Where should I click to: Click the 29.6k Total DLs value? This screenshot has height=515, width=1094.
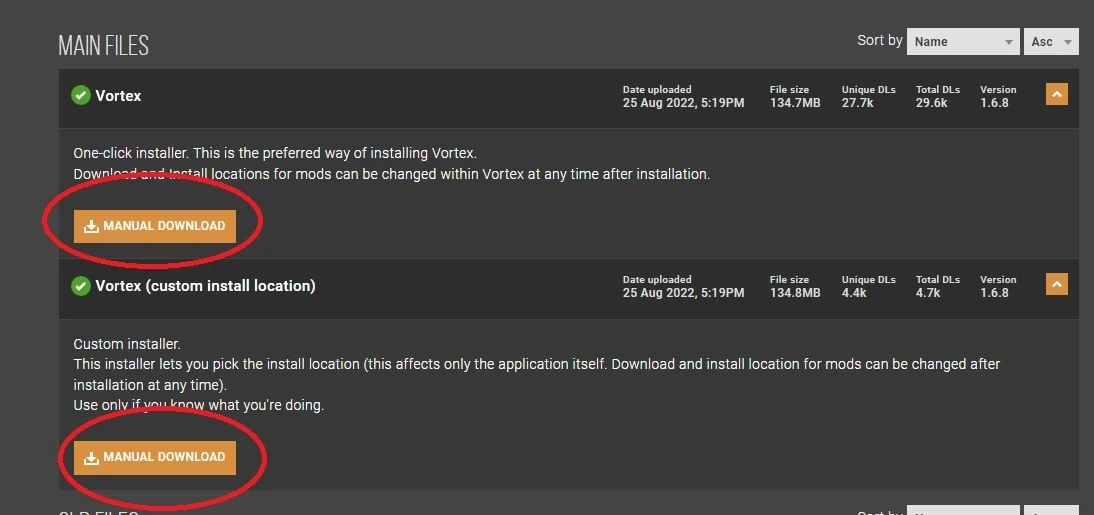click(931, 103)
